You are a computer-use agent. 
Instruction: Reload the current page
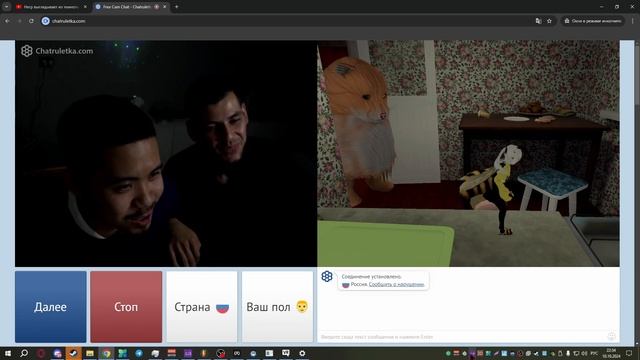tap(31, 21)
